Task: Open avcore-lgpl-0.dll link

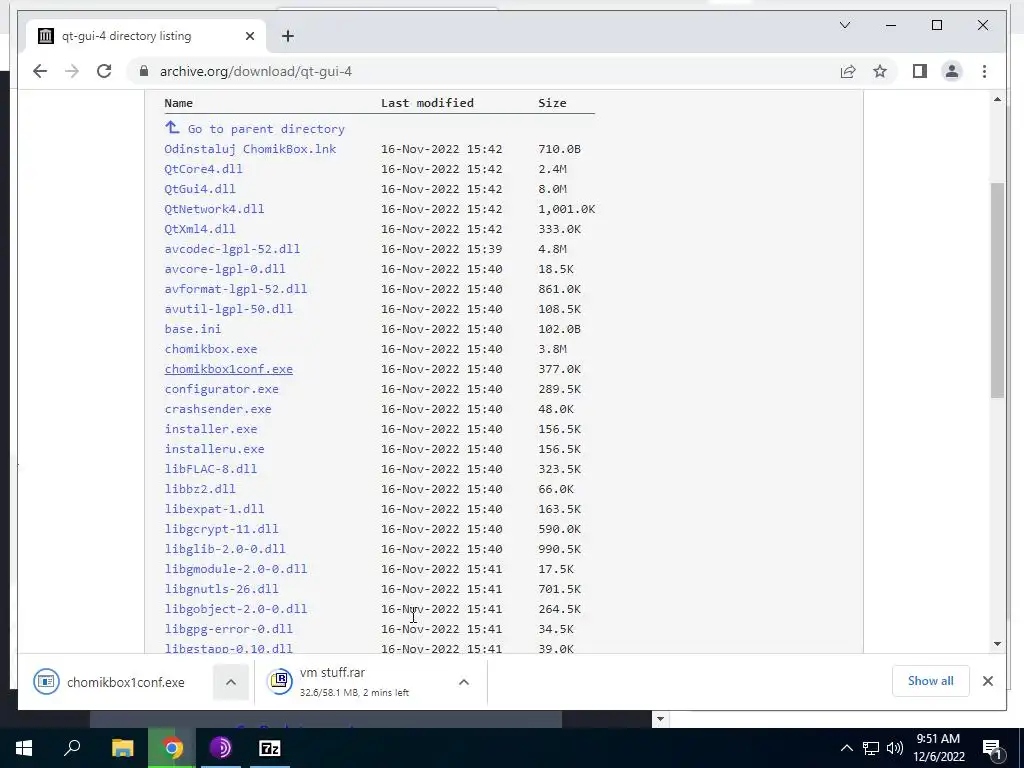Action: tap(225, 268)
